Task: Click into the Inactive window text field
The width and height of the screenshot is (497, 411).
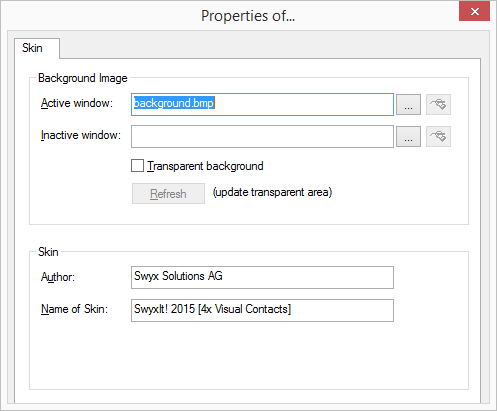Action: point(262,136)
